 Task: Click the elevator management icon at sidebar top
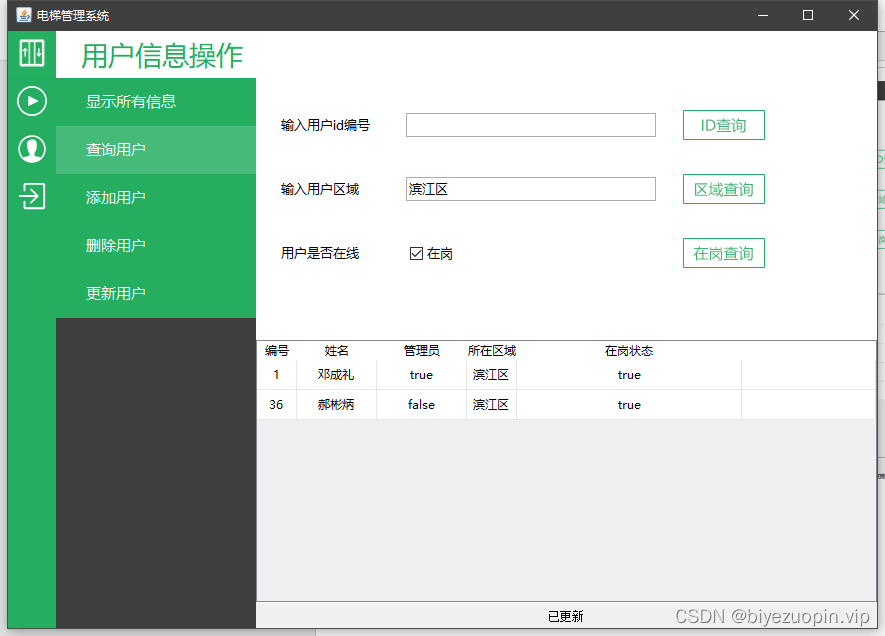click(30, 53)
